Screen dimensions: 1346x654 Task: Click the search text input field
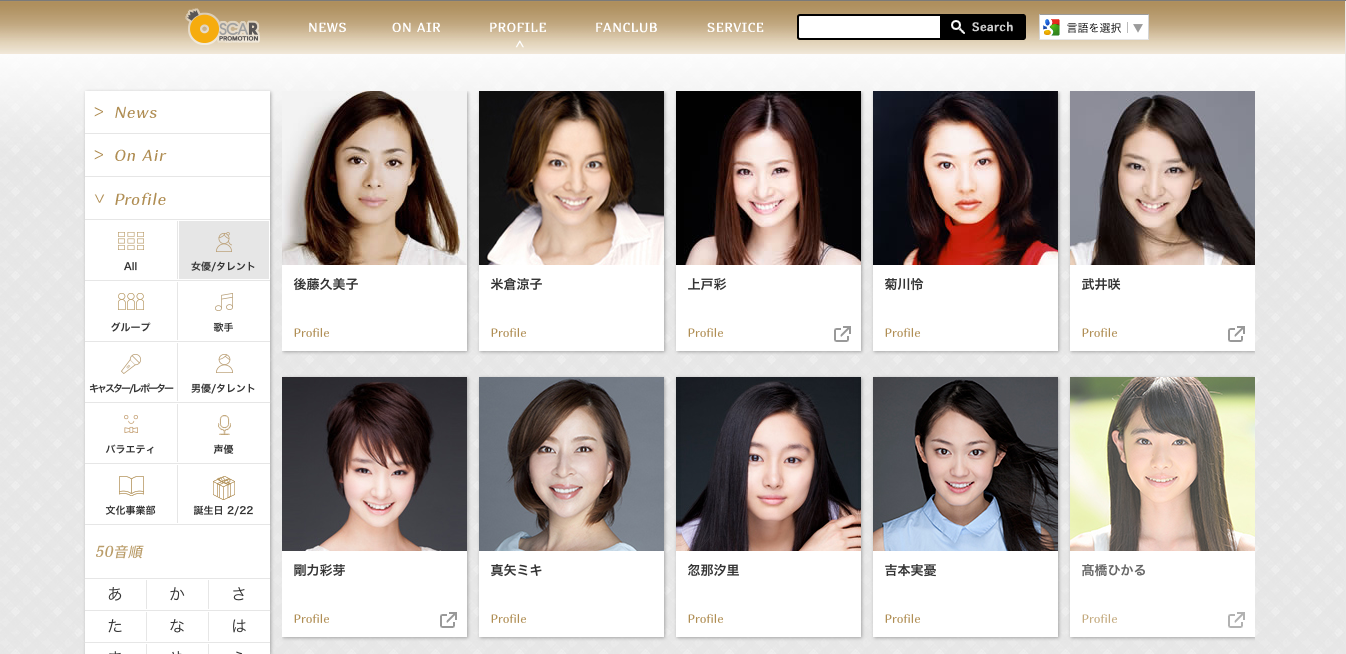pos(869,27)
